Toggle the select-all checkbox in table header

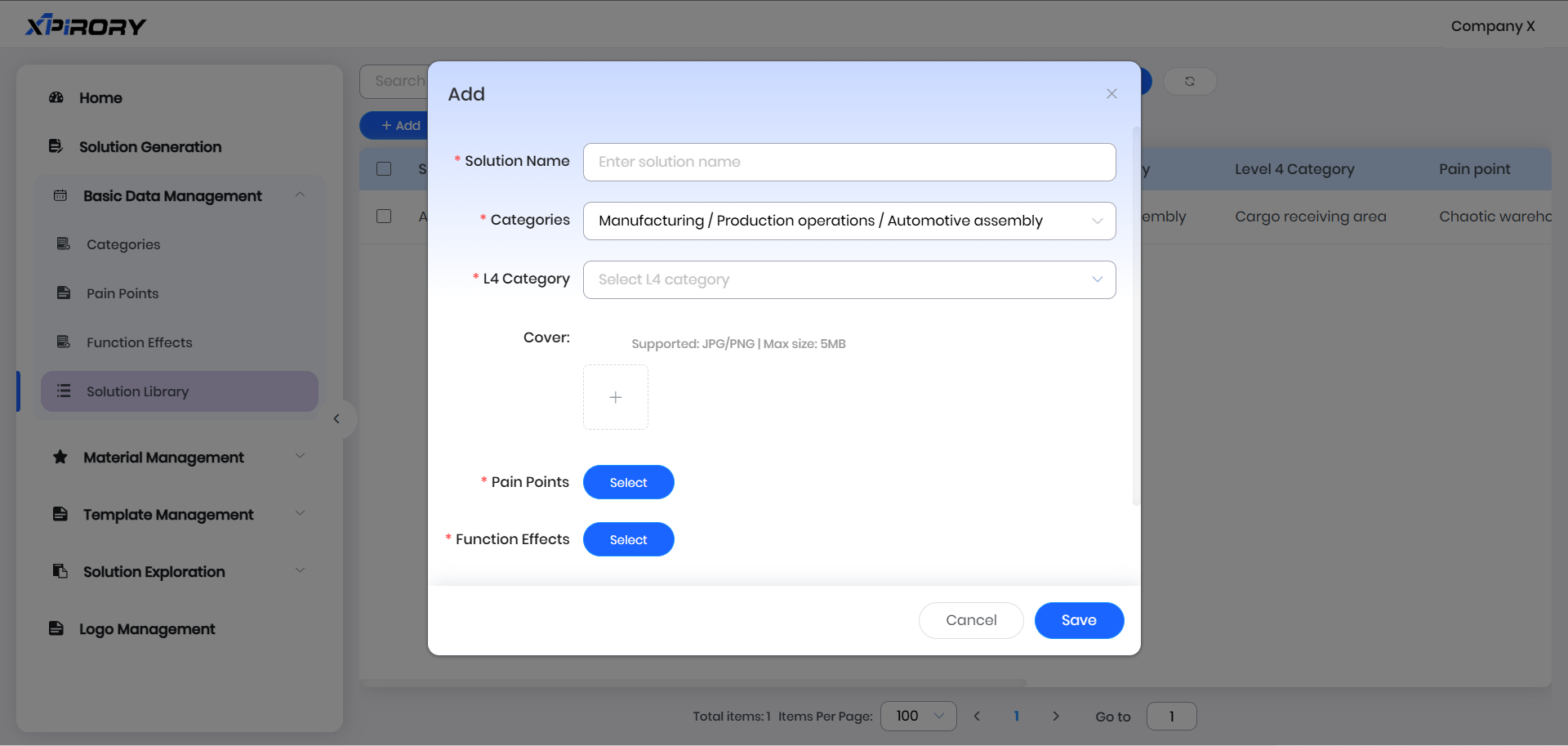tap(384, 169)
